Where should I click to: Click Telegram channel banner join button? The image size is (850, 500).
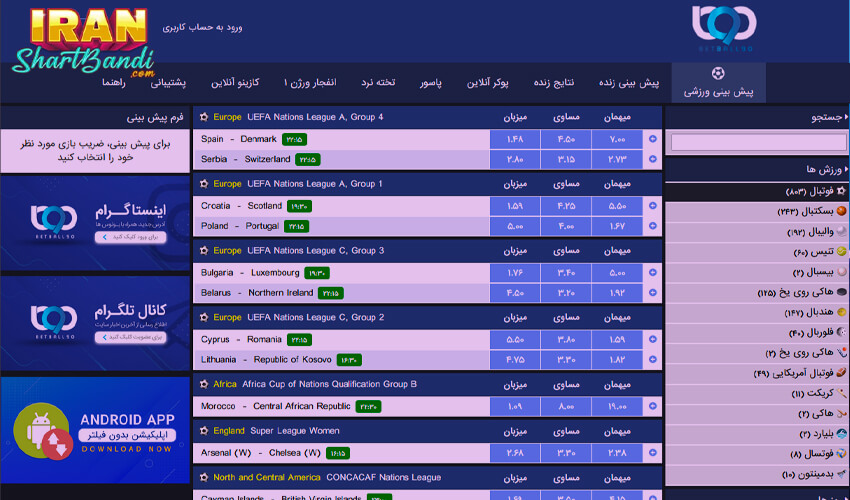point(131,337)
